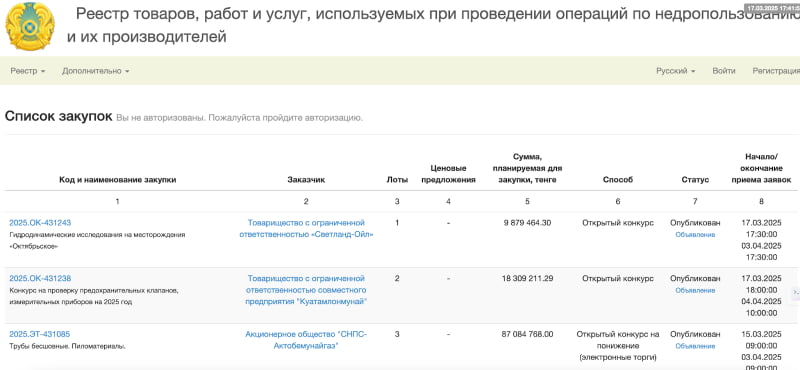800x370 pixels.
Task: Click date 15.03.2025 09:00:00
Action: coord(761,339)
